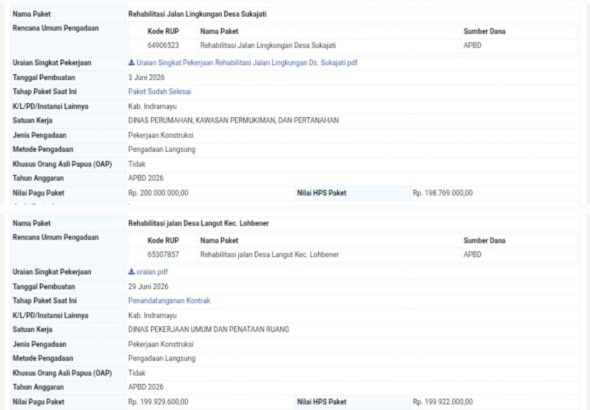Click download icon beside Sukajati uraian PDF

[131, 62]
